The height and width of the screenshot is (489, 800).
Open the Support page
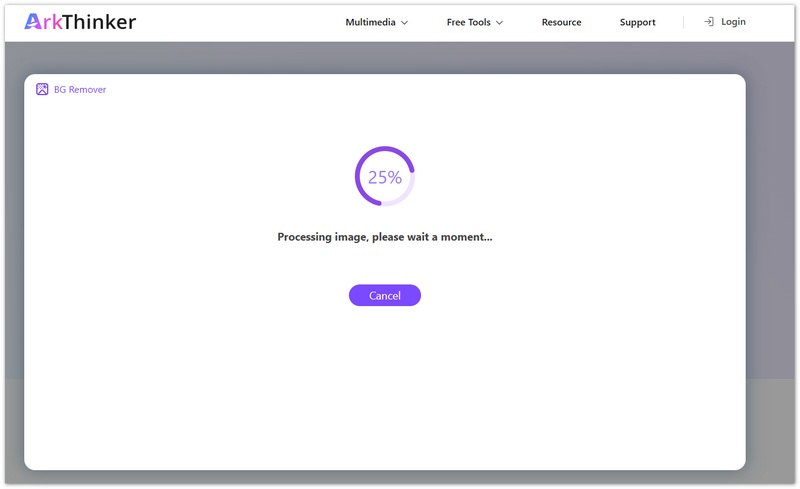[x=637, y=22]
